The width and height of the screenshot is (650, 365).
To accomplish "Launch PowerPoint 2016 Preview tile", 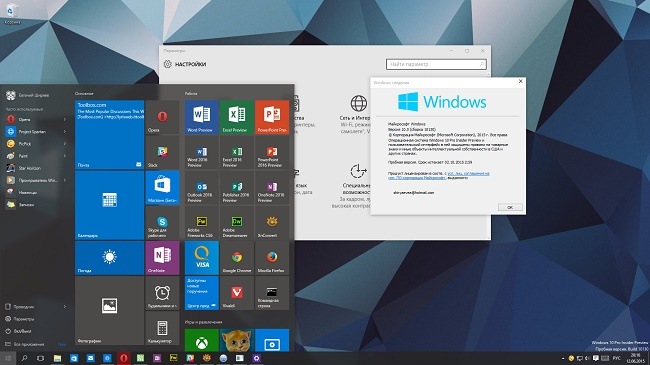I will click(x=272, y=152).
